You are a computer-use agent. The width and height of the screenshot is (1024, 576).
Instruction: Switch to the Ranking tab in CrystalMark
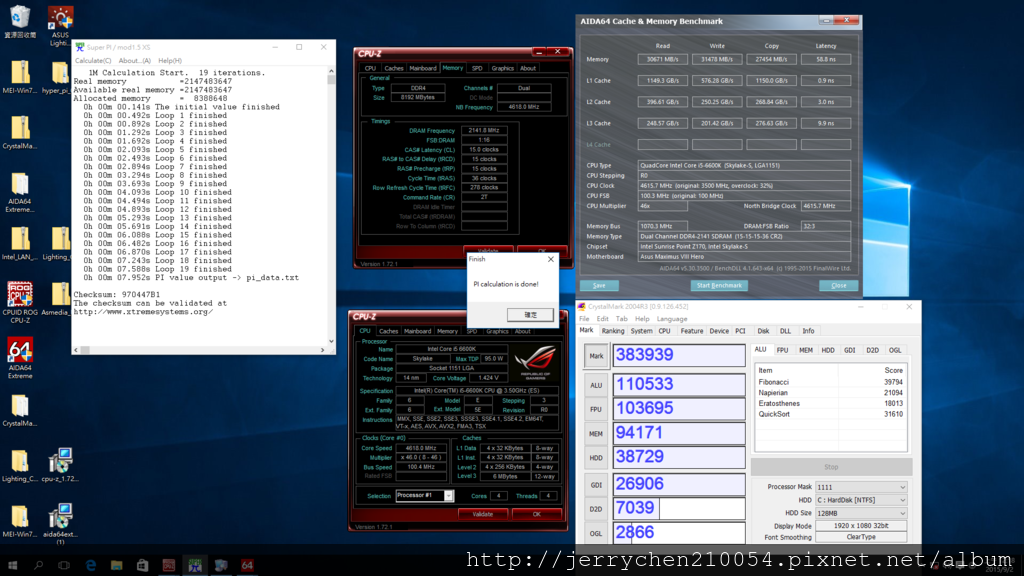point(613,331)
